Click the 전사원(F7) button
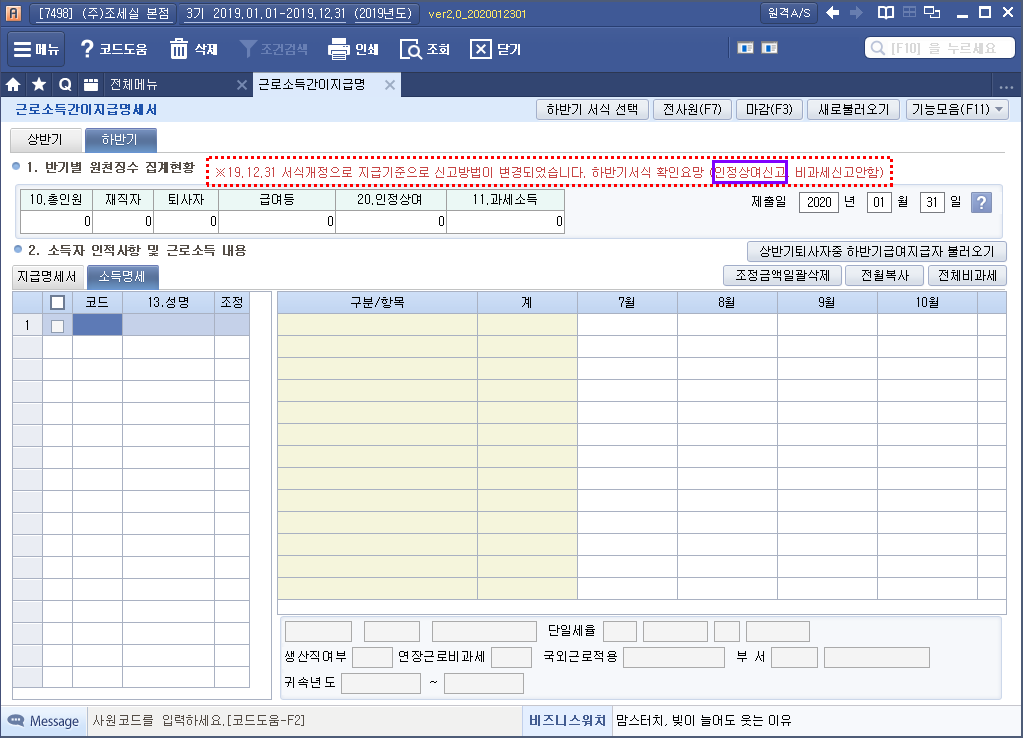Image resolution: width=1023 pixels, height=738 pixels. point(692,110)
